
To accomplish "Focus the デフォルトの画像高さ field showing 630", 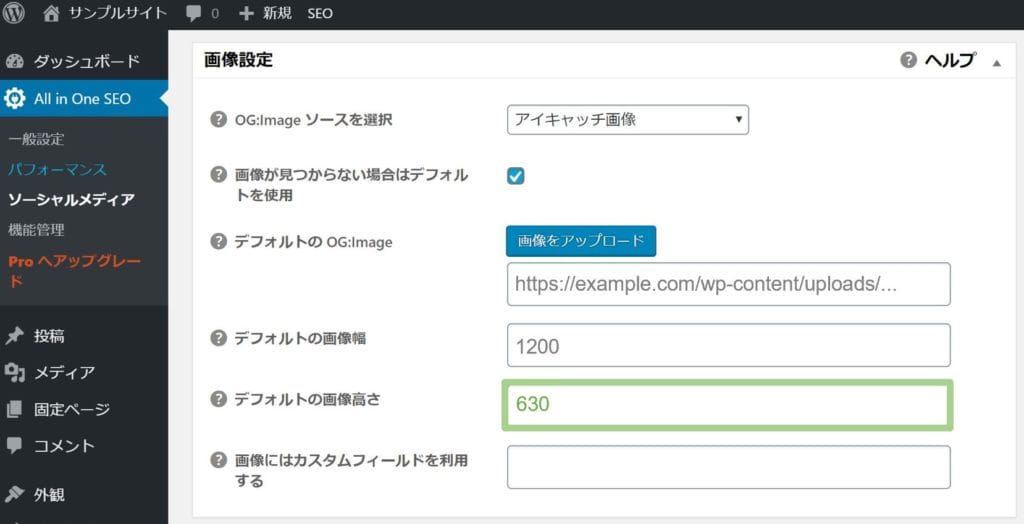I will pos(728,404).
